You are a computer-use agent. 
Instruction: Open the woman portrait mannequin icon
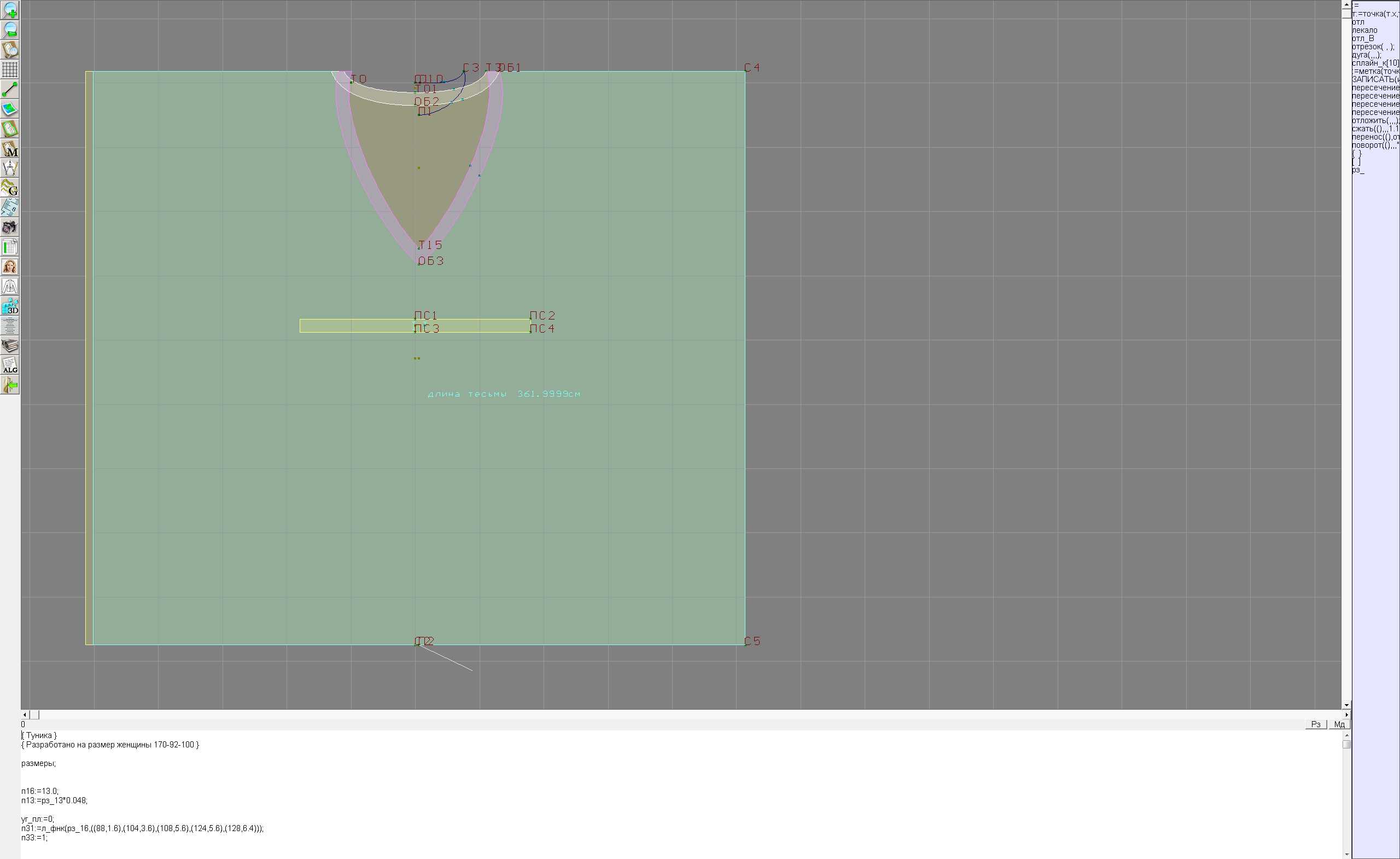coord(10,266)
